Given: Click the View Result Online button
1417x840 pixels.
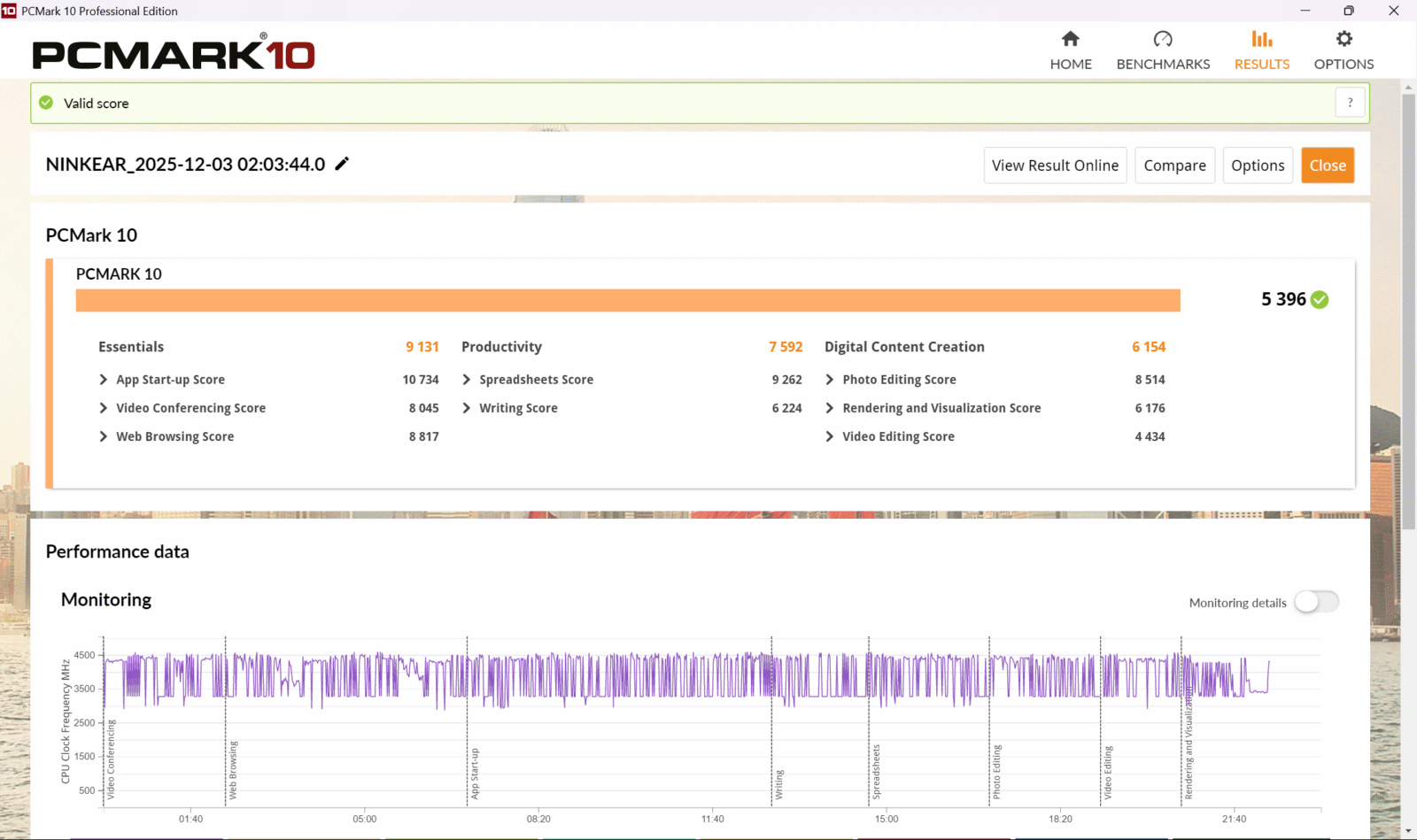Looking at the screenshot, I should click(x=1055, y=166).
